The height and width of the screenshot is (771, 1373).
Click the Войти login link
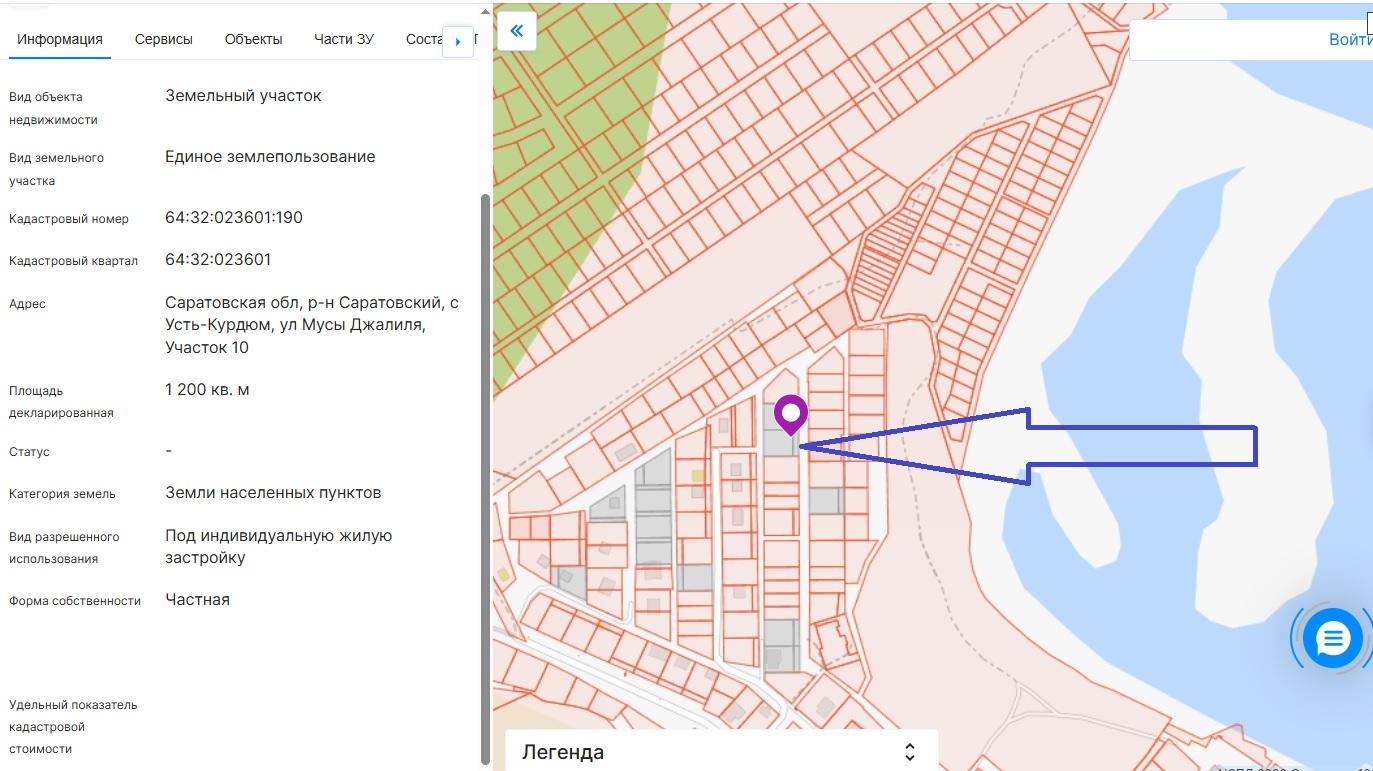pyautogui.click(x=1349, y=40)
